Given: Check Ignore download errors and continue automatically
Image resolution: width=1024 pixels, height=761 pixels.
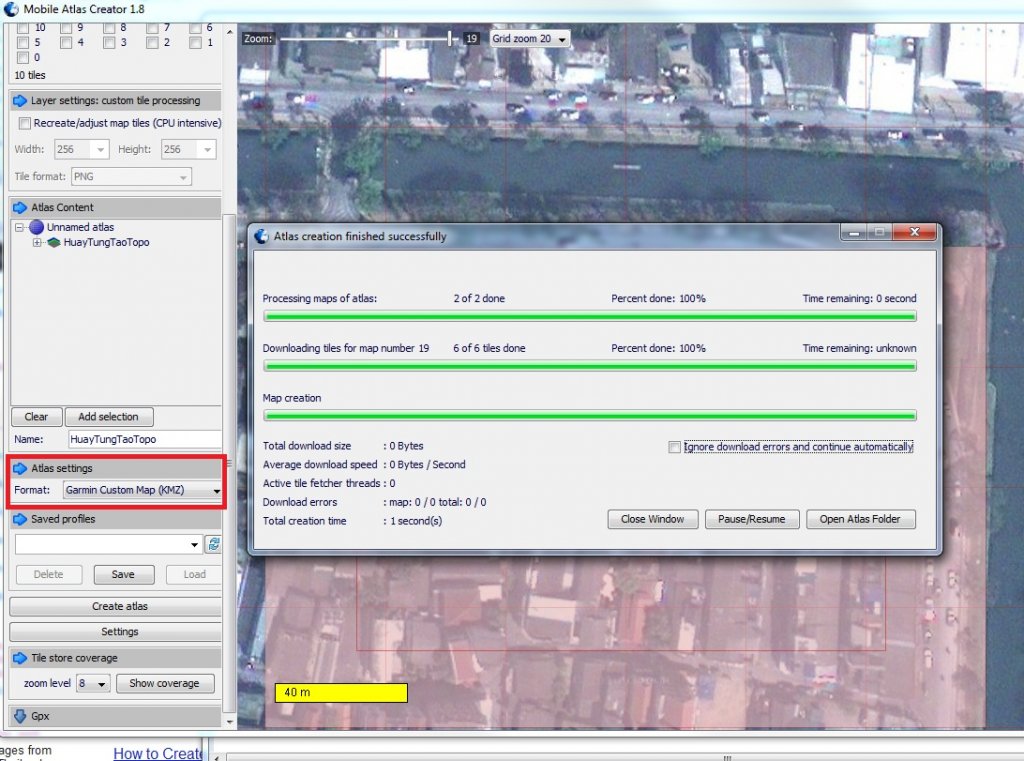Looking at the screenshot, I should tap(675, 447).
